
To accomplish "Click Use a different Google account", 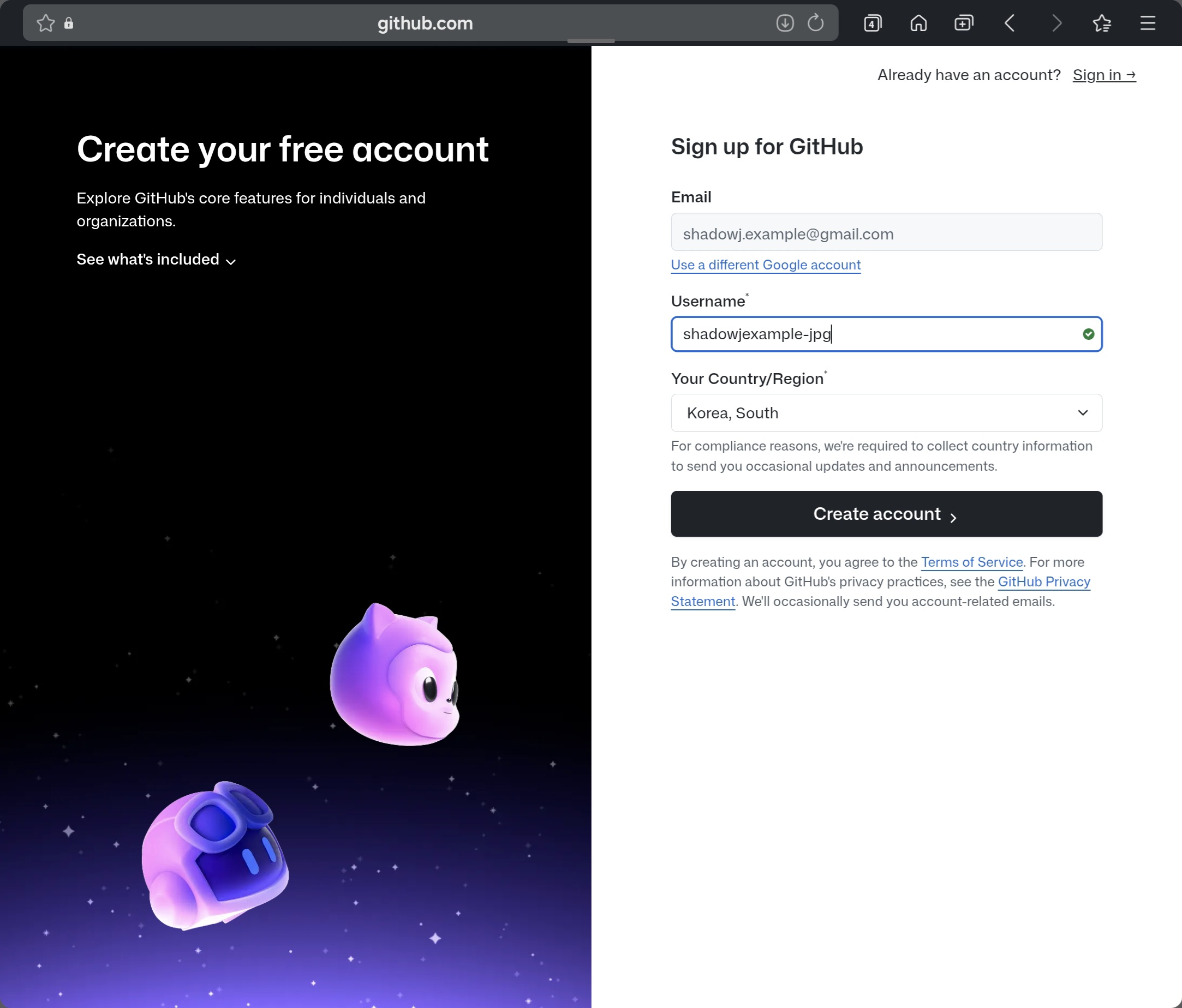I will pos(766,265).
